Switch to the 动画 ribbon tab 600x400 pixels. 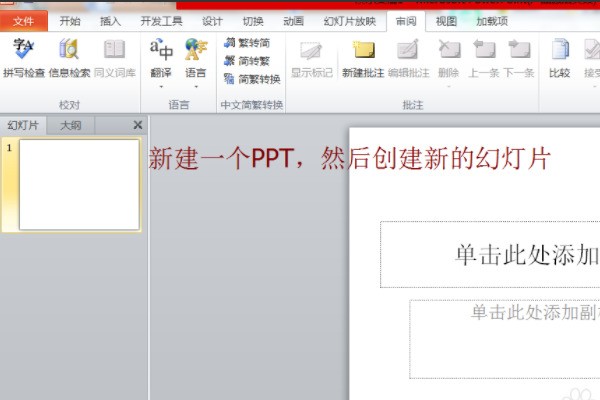(293, 21)
